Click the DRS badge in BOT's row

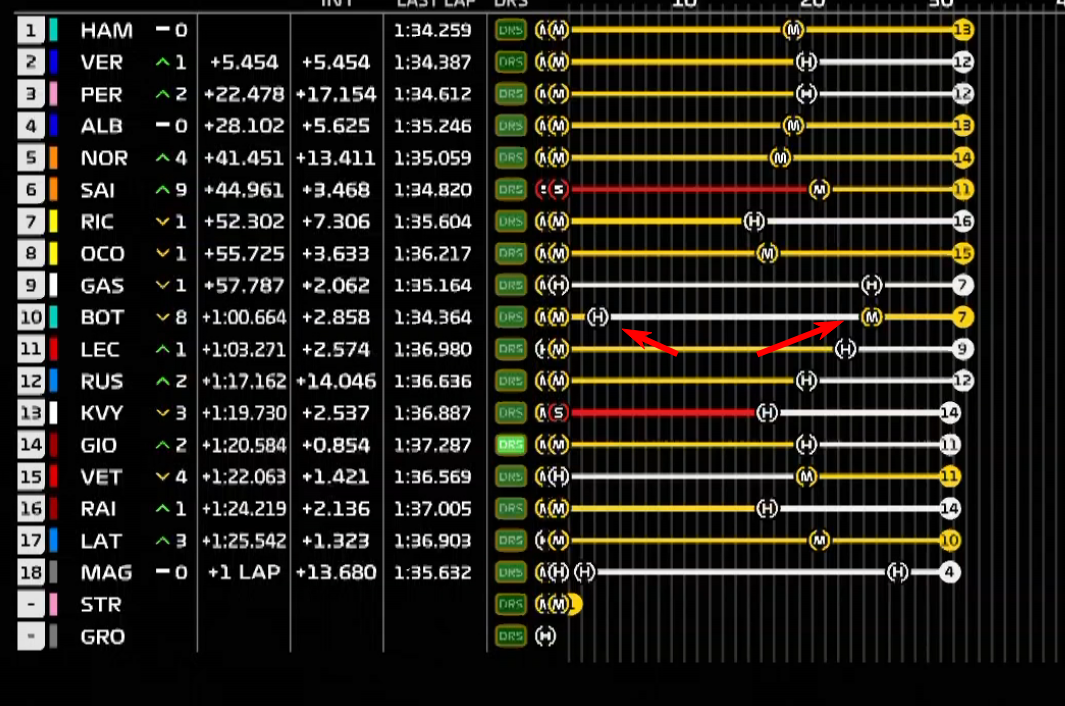510,317
